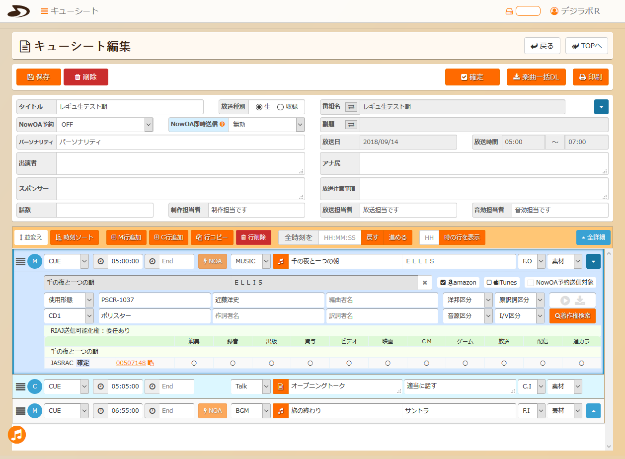
Task: Open the Talk type dropdown in the second row
Action: (x=251, y=385)
